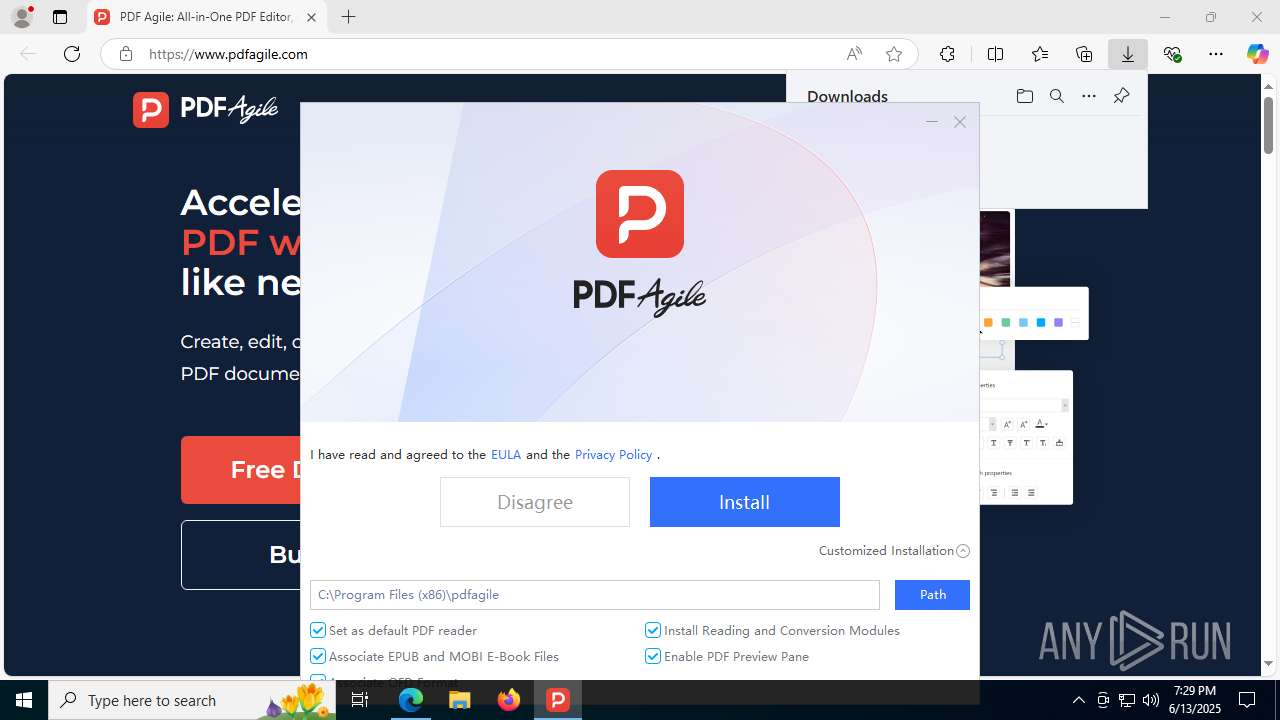Open the Windows Start menu
This screenshot has width=1280, height=720.
pos(24,700)
